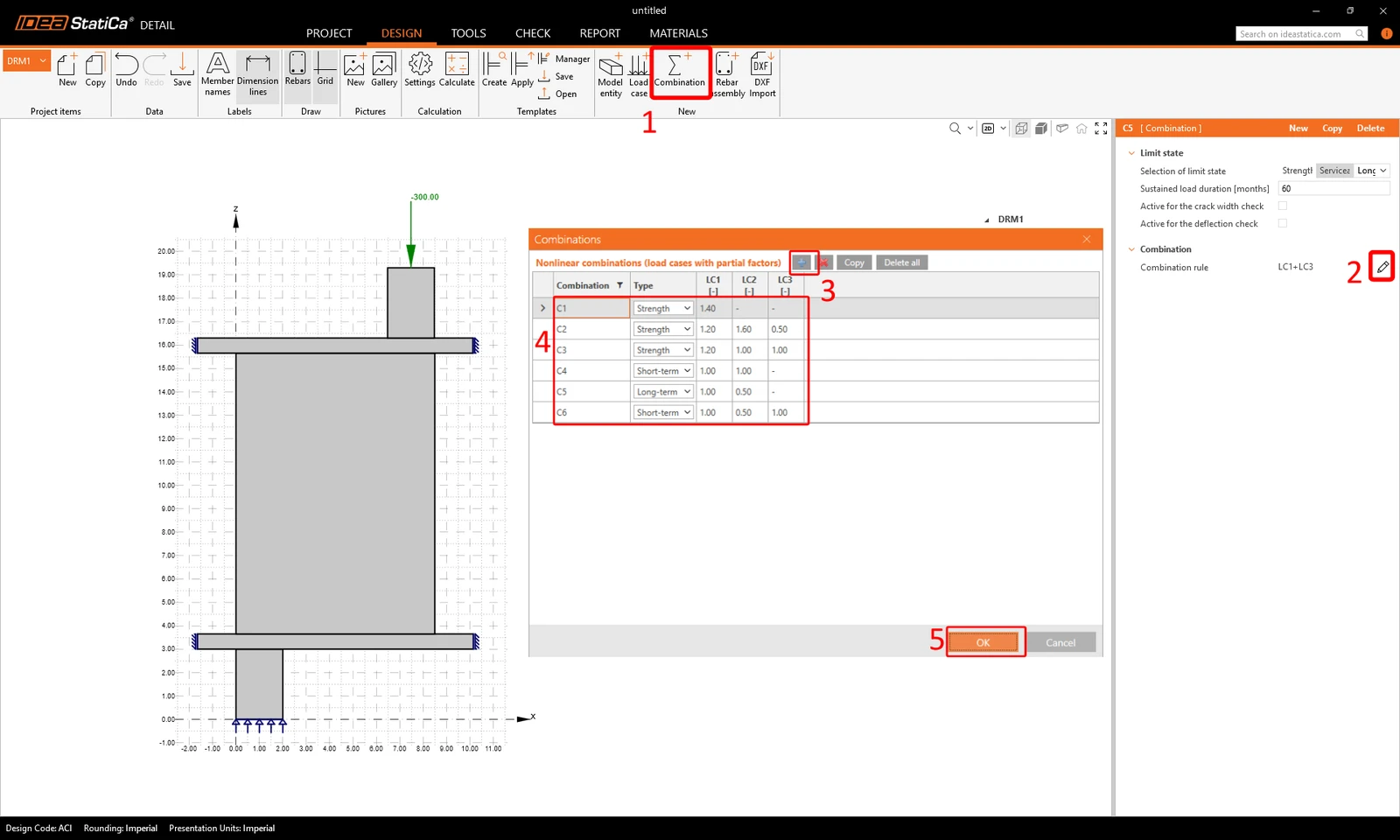
Task: Open the MATERIALS tab
Action: (x=678, y=33)
